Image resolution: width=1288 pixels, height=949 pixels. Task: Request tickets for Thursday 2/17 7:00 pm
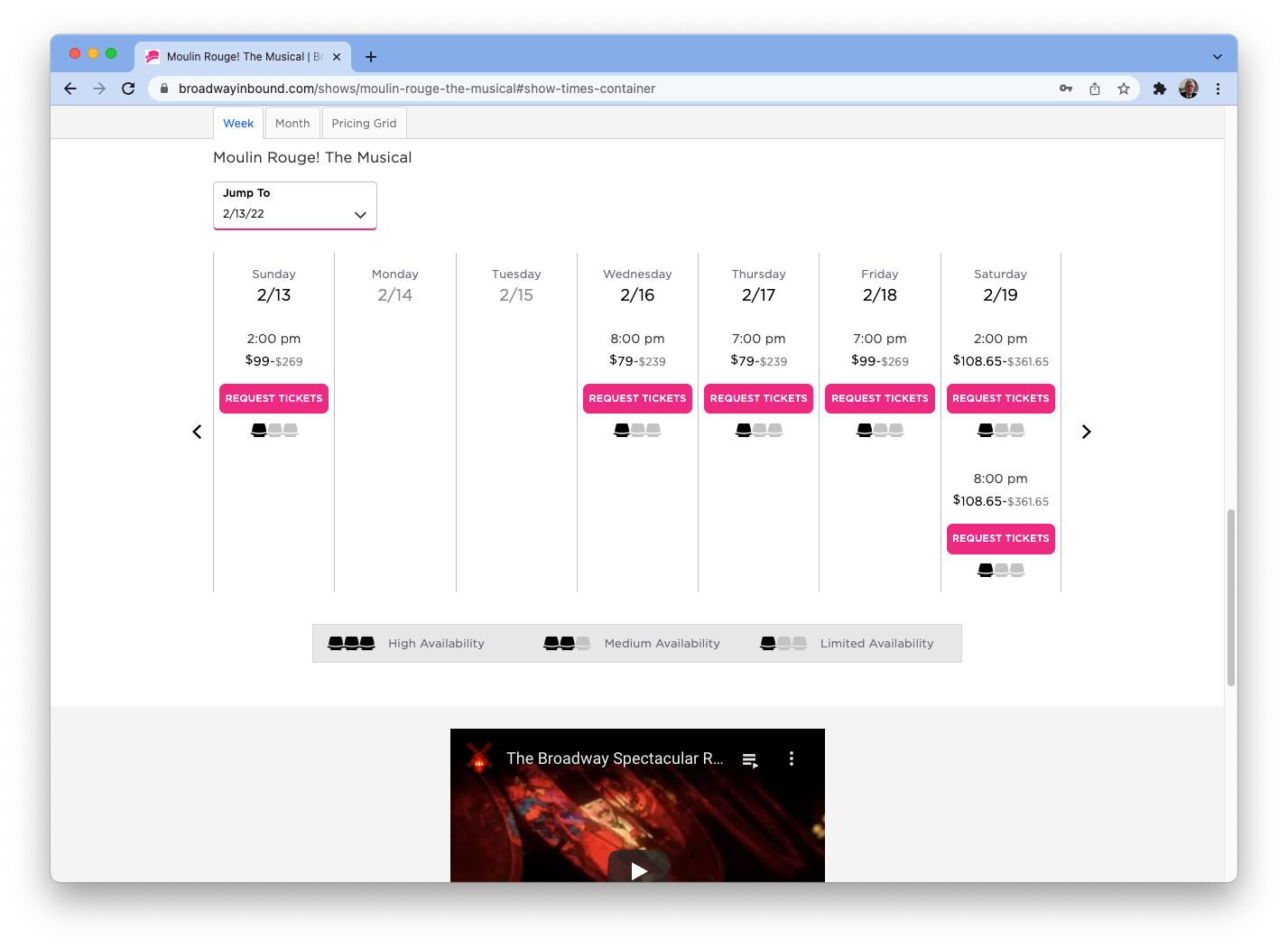[759, 398]
